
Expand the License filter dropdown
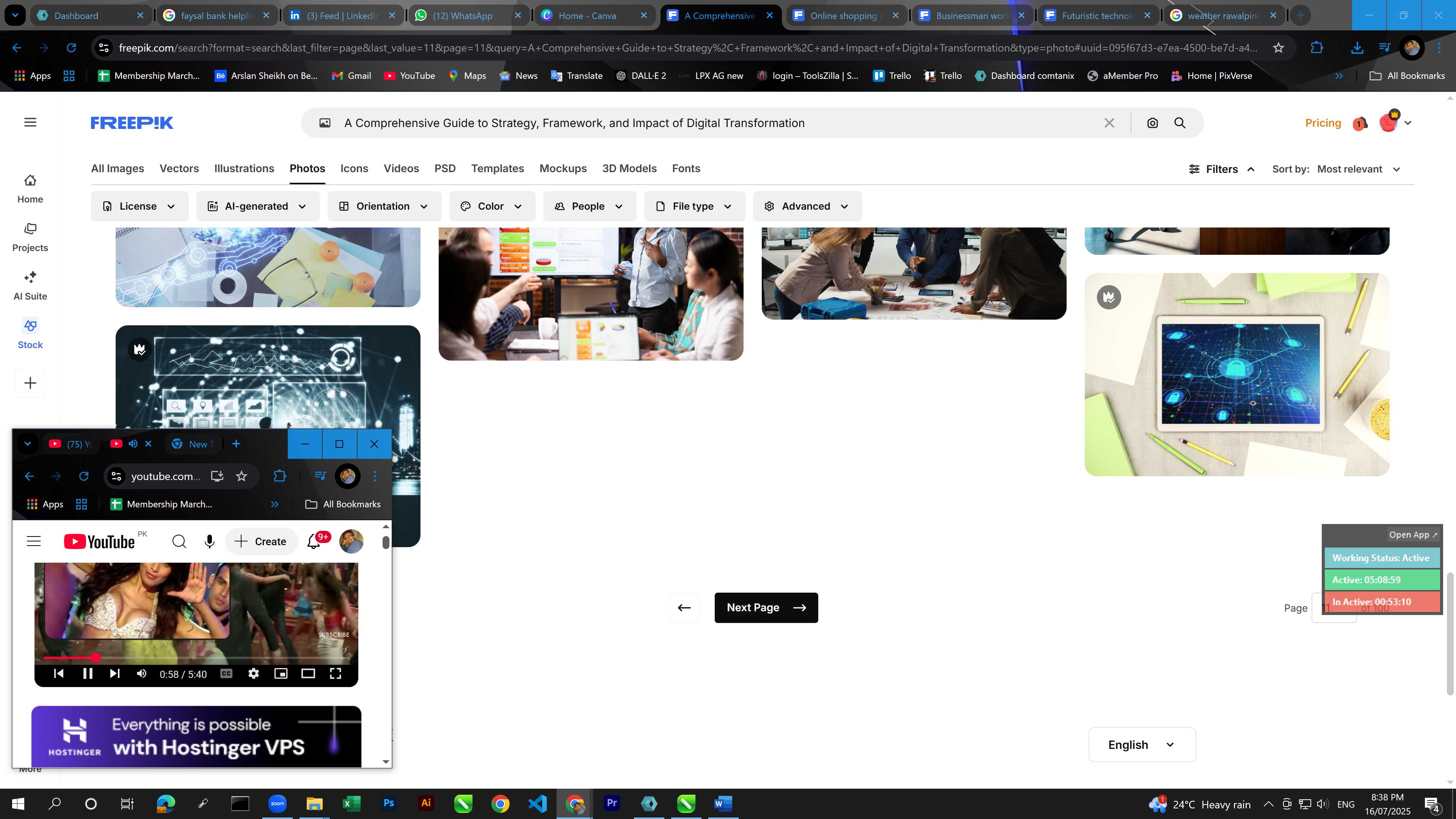139,206
